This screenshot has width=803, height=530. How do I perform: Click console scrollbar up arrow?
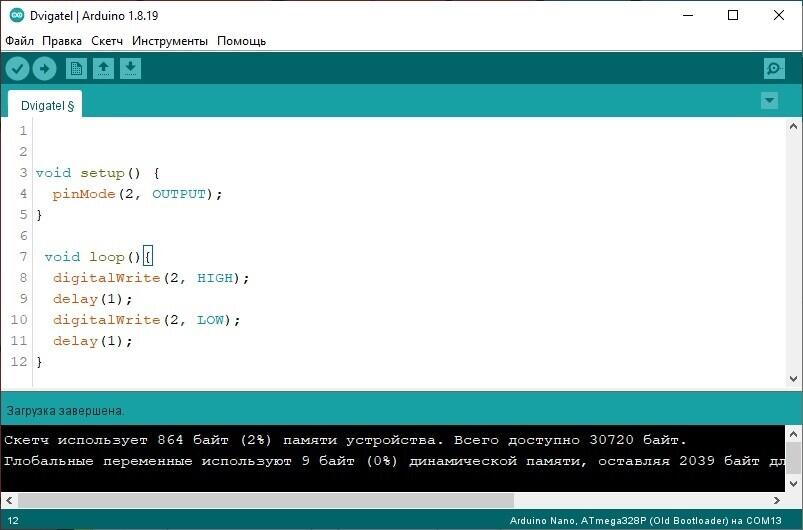tap(793, 434)
